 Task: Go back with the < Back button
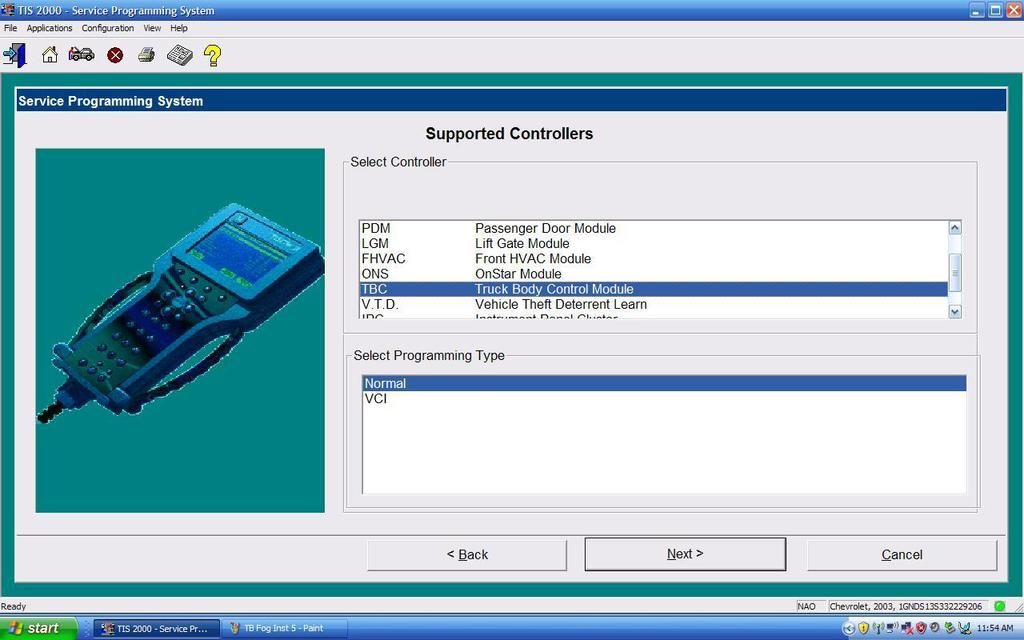click(467, 554)
